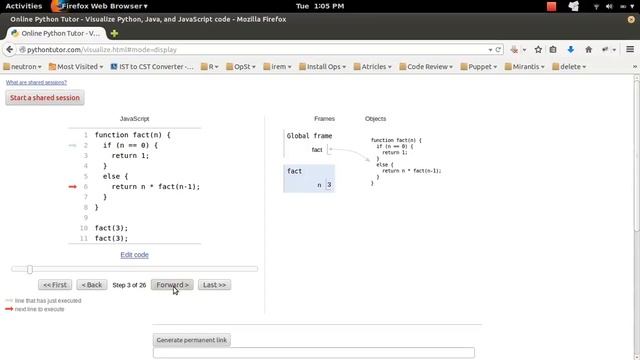Open the Firefox hamburger menu

pos(630,49)
